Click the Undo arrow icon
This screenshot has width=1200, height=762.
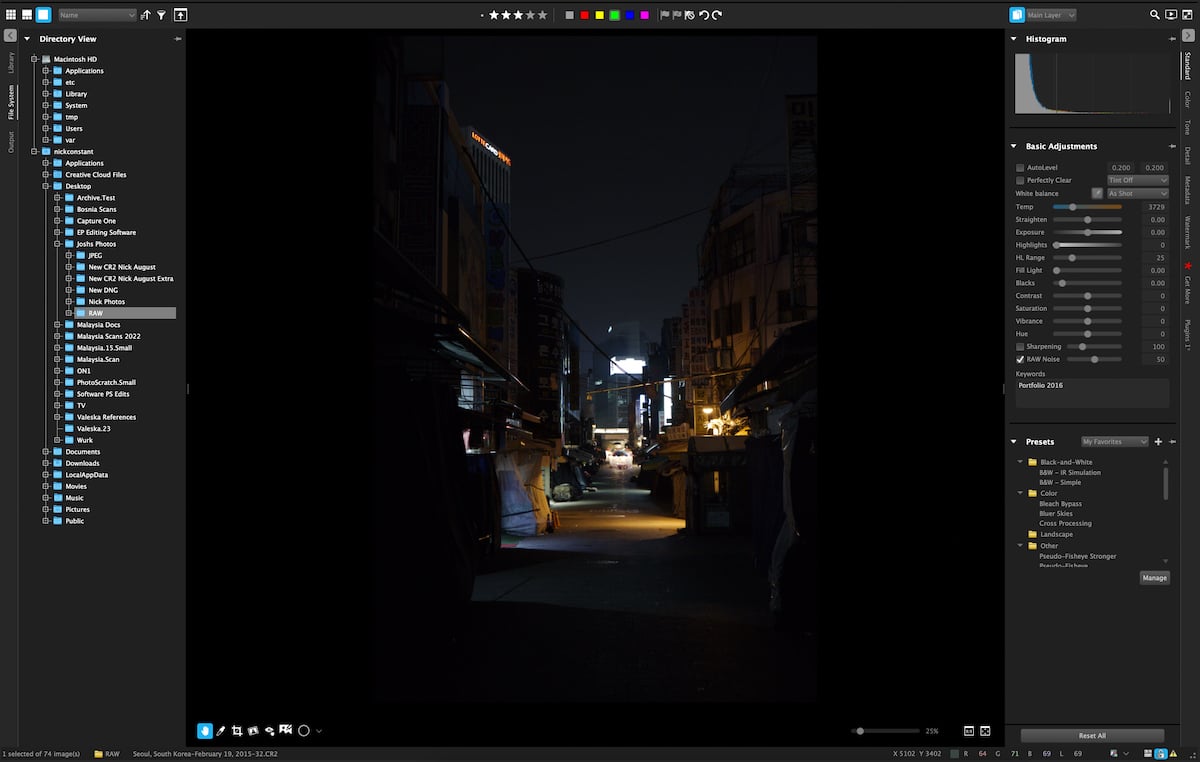pos(706,15)
